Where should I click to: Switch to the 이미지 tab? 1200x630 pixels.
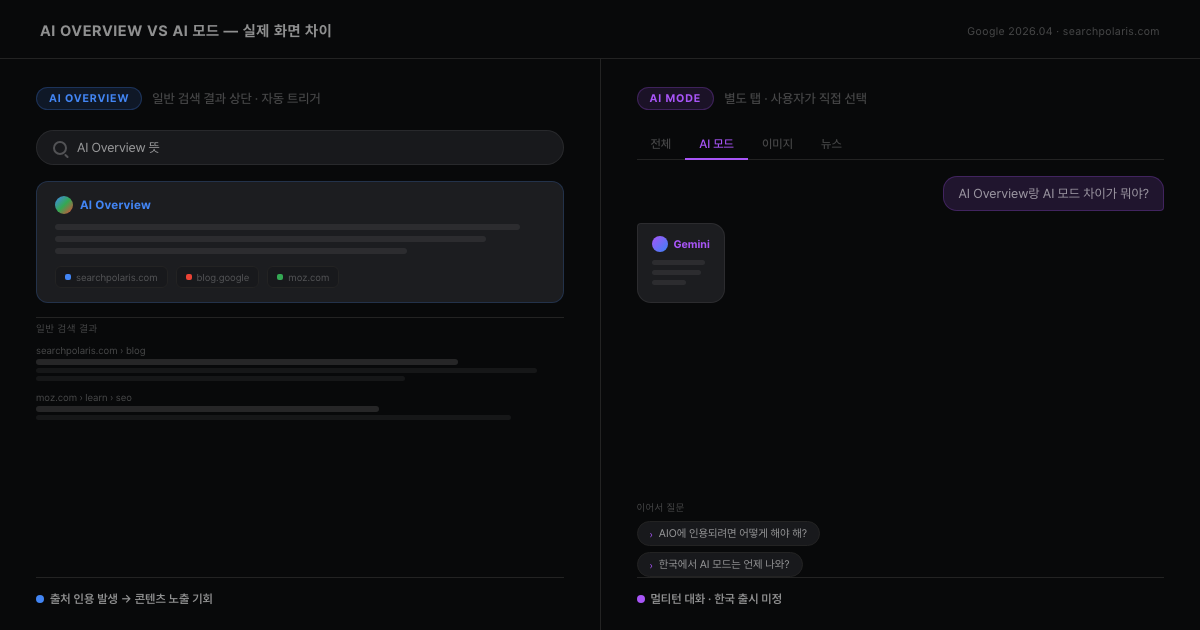tap(777, 143)
